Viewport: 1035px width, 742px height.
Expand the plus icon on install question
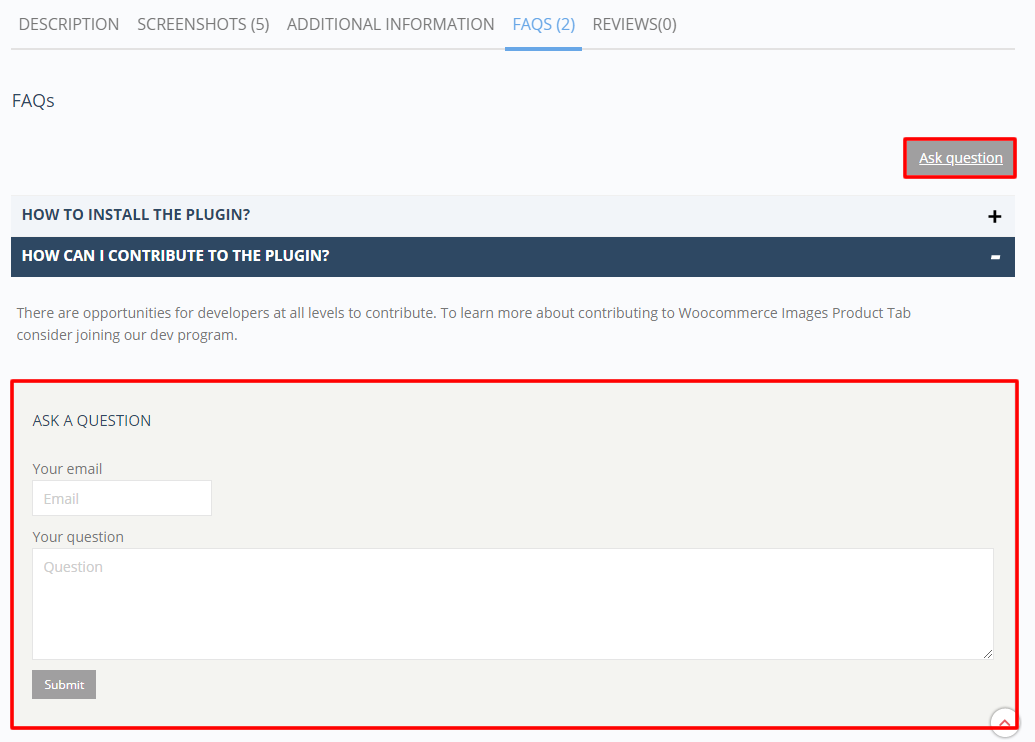[x=994, y=216]
